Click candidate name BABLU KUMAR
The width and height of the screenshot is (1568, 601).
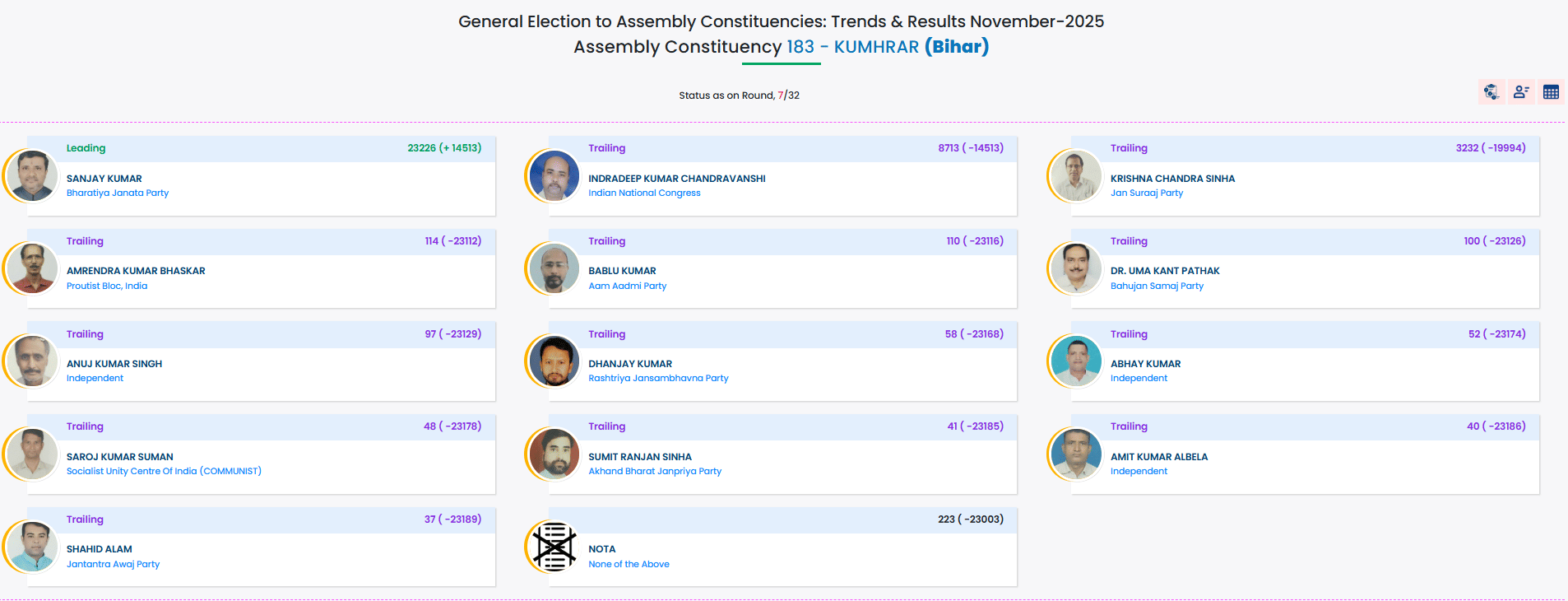click(622, 271)
